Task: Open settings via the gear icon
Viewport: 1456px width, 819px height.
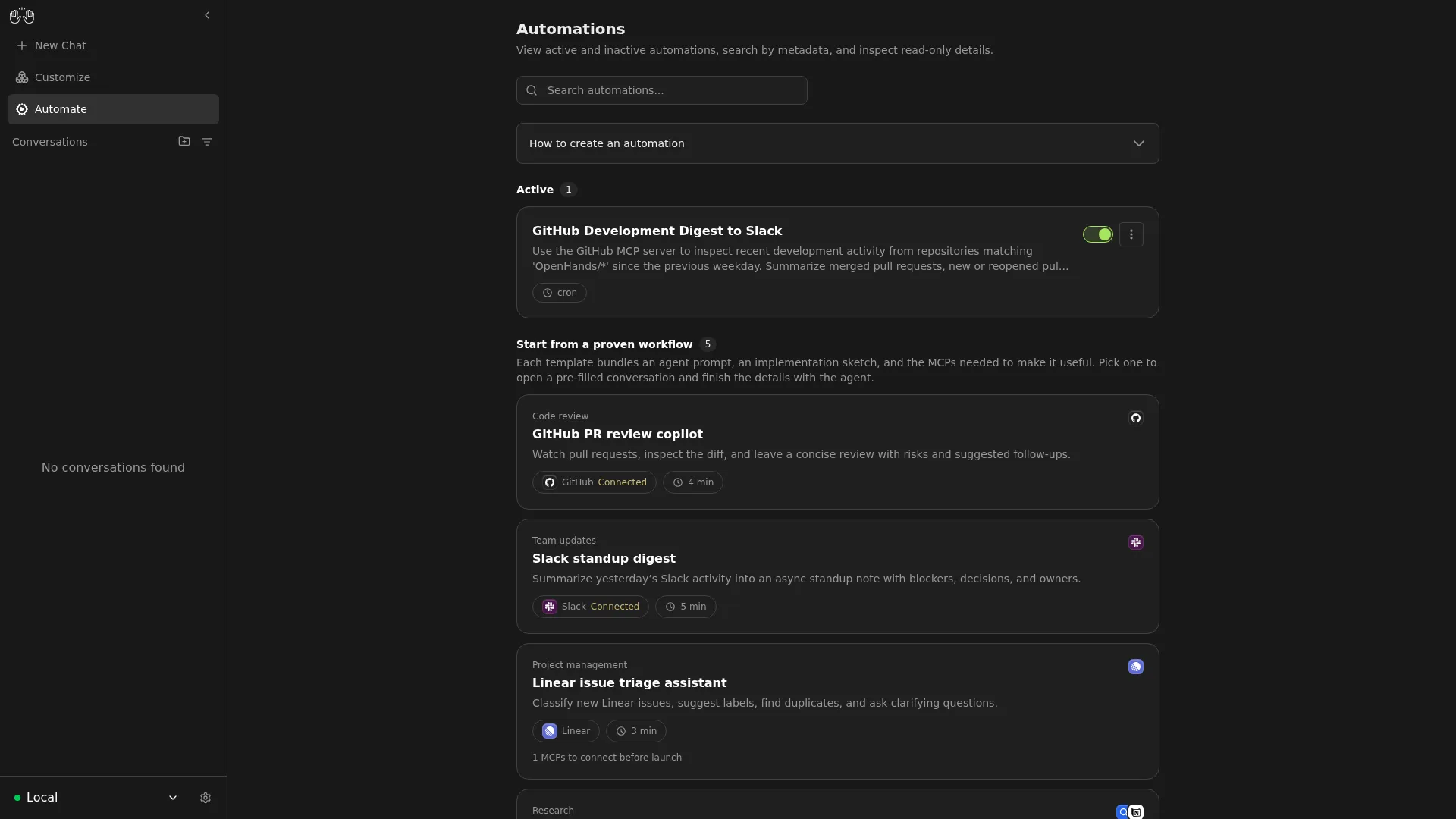Action: [206, 798]
